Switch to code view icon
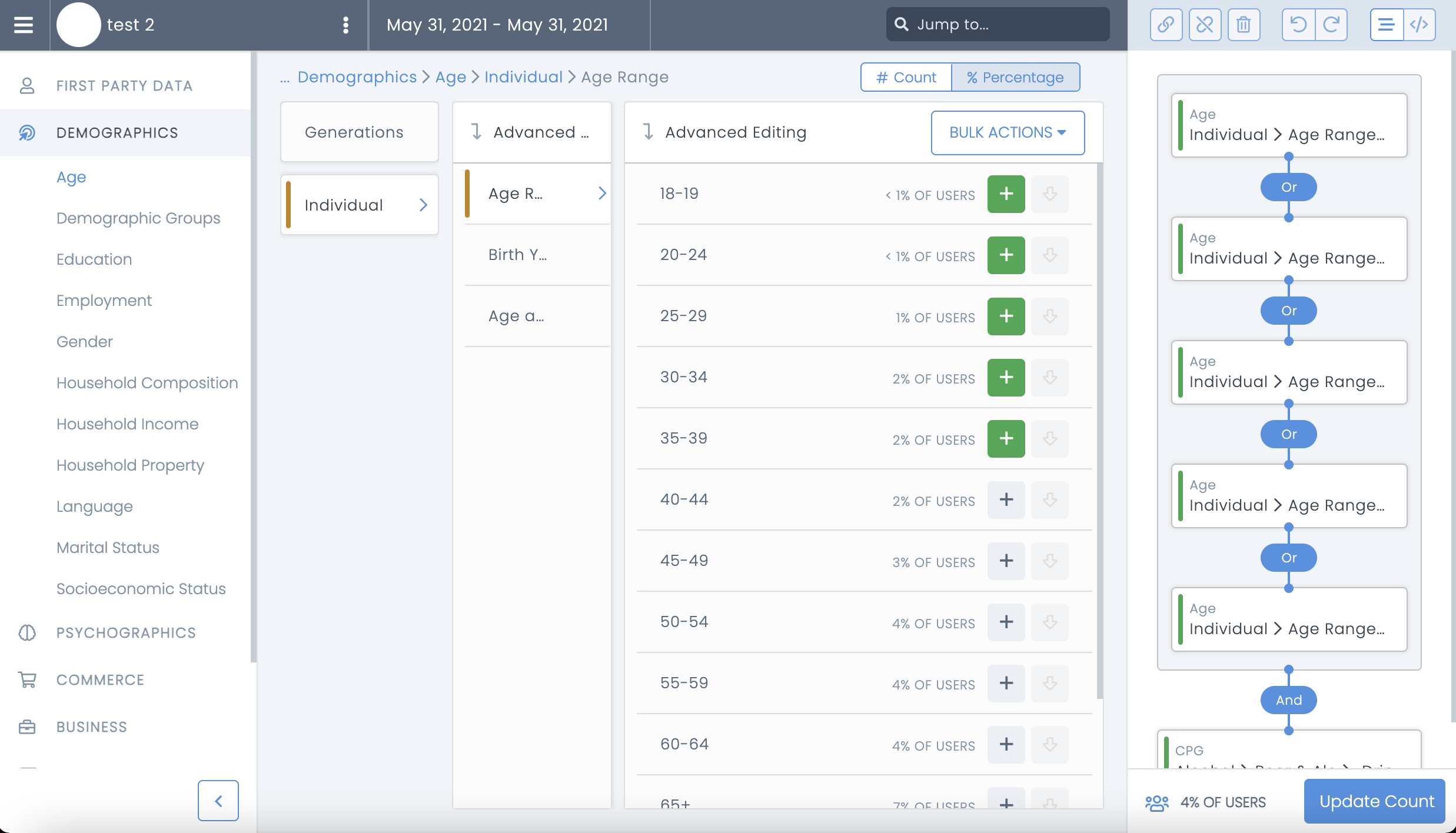Screen dimensions: 1456x833 click(x=1419, y=25)
